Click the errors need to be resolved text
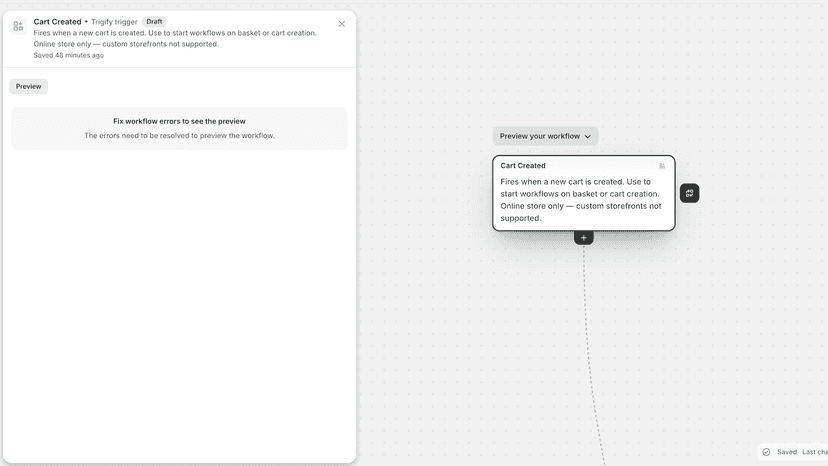 tap(179, 135)
